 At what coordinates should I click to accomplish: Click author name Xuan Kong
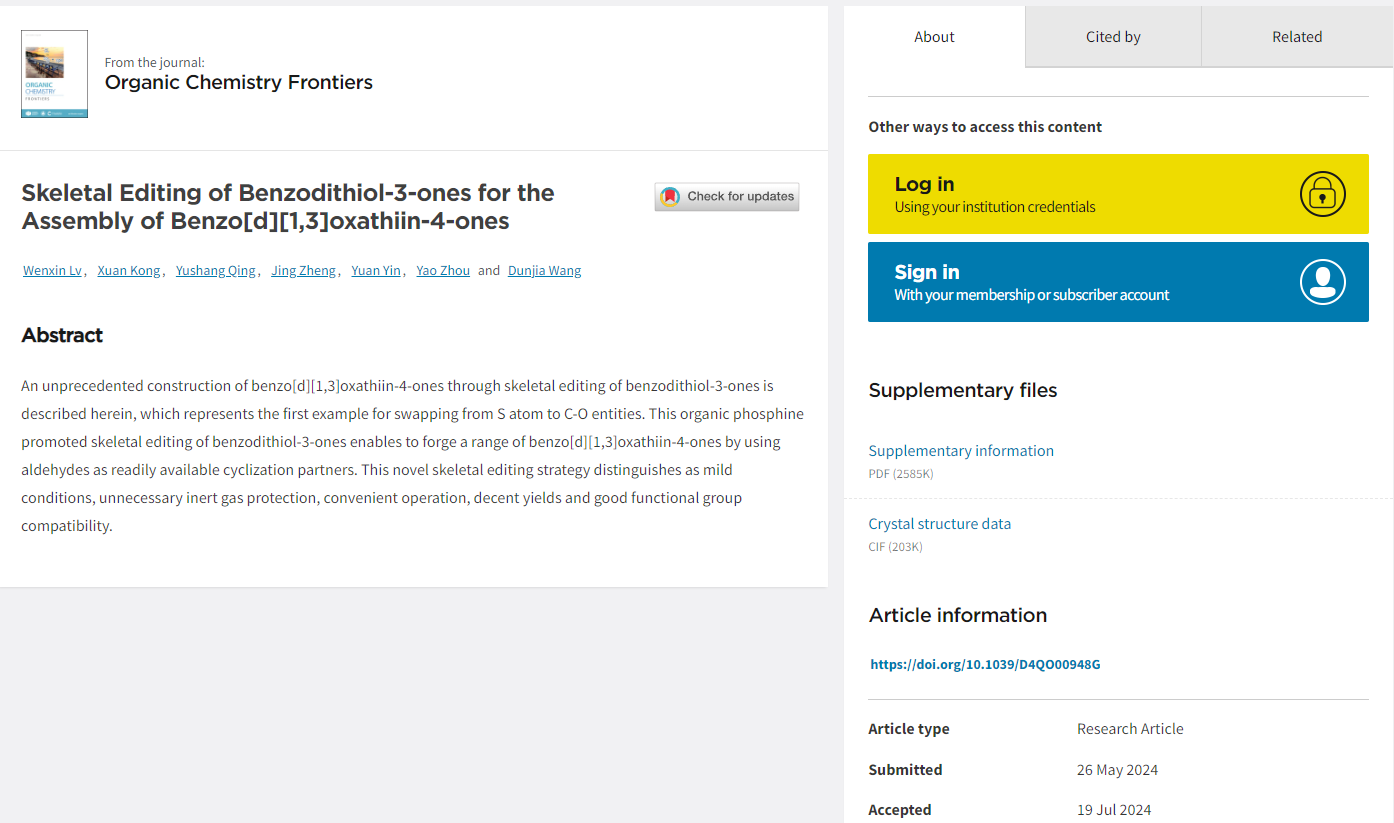(128, 271)
